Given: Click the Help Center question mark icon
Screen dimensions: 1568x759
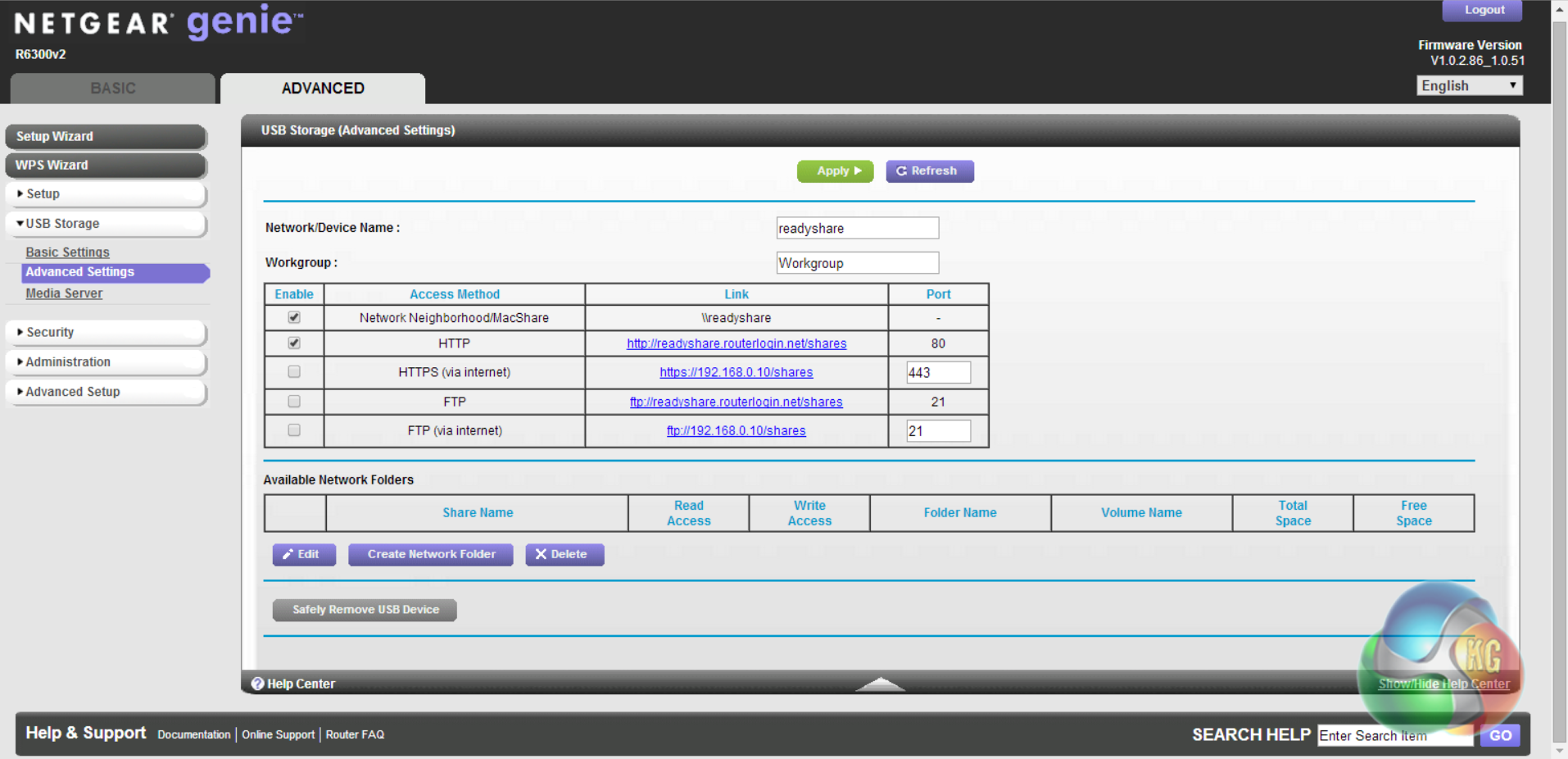Looking at the screenshot, I should coord(257,684).
